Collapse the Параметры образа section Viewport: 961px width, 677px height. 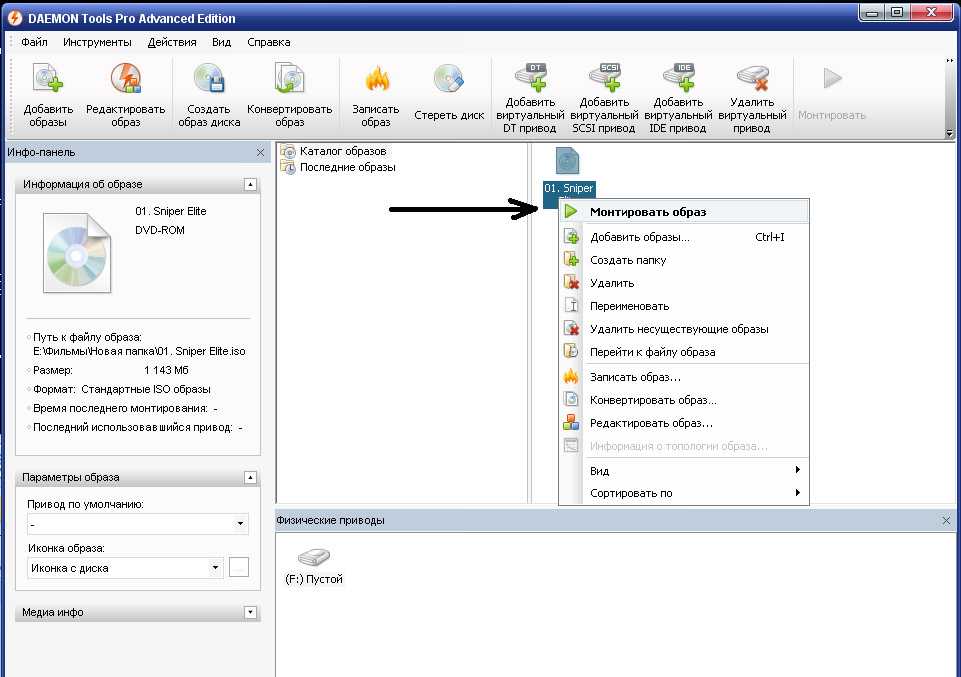[x=250, y=477]
